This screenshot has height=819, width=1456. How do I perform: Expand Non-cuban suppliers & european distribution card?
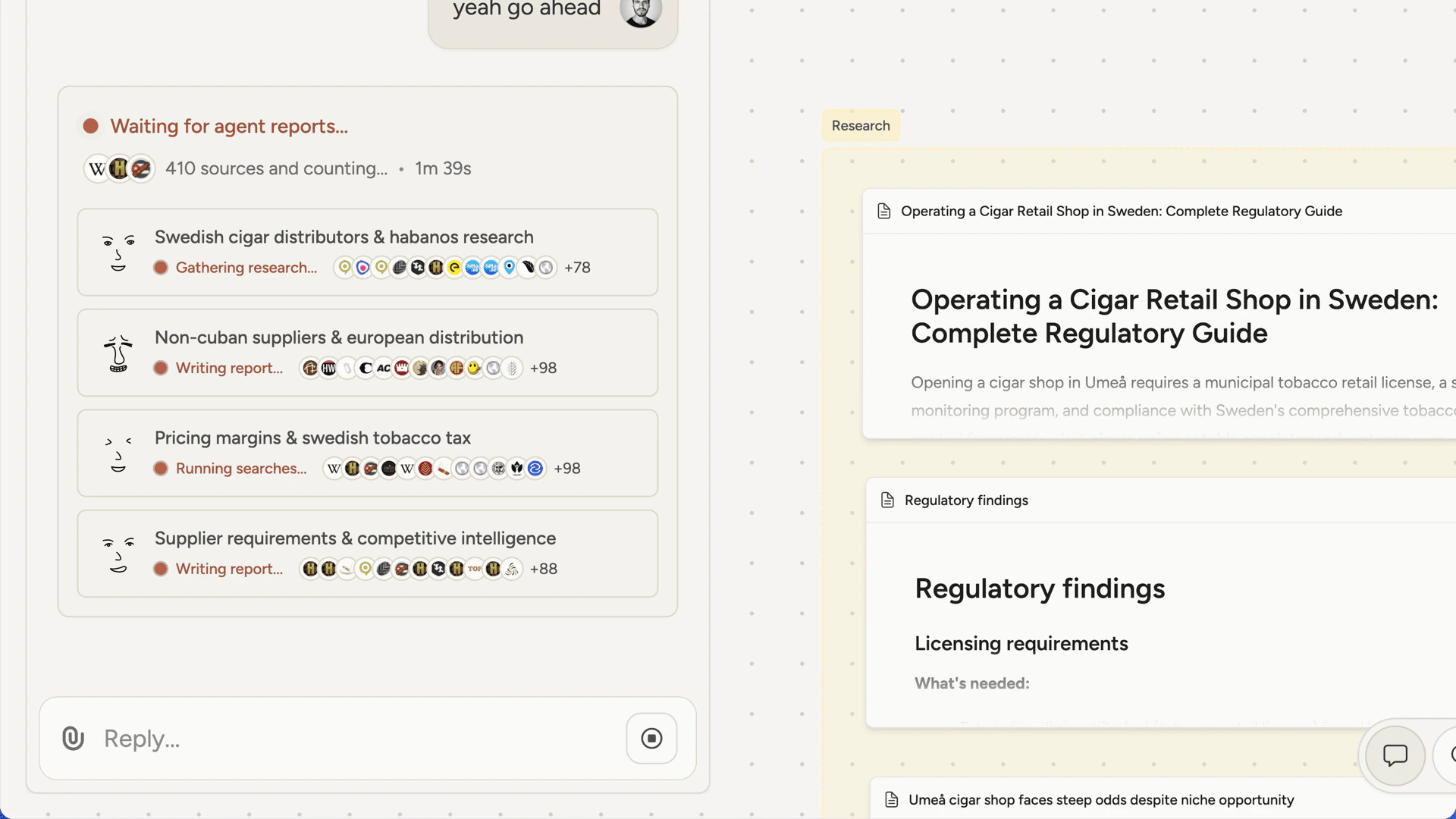point(339,337)
